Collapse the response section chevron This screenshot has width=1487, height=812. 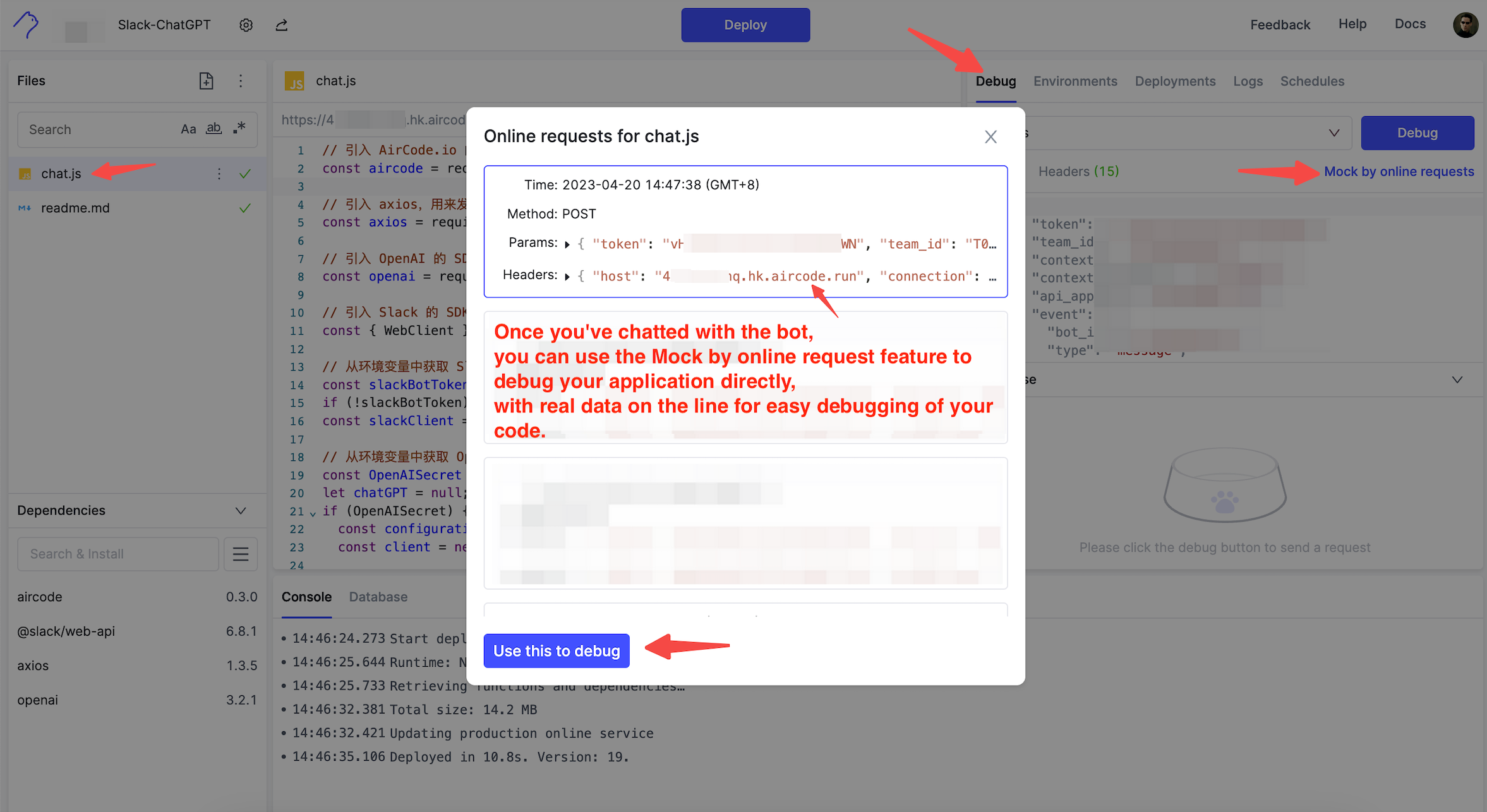[x=1457, y=379]
